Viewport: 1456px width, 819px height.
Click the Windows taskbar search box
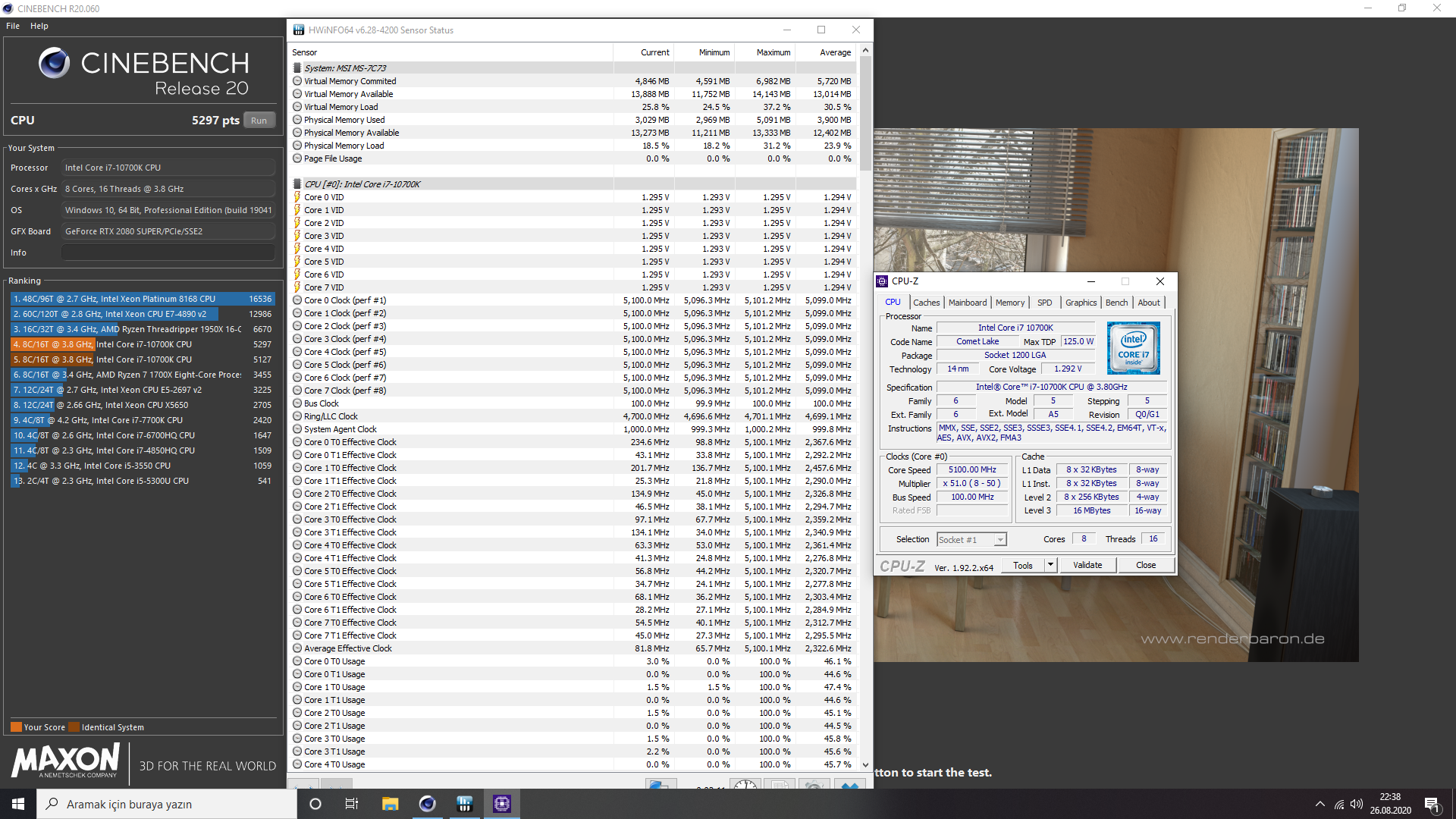point(167,804)
